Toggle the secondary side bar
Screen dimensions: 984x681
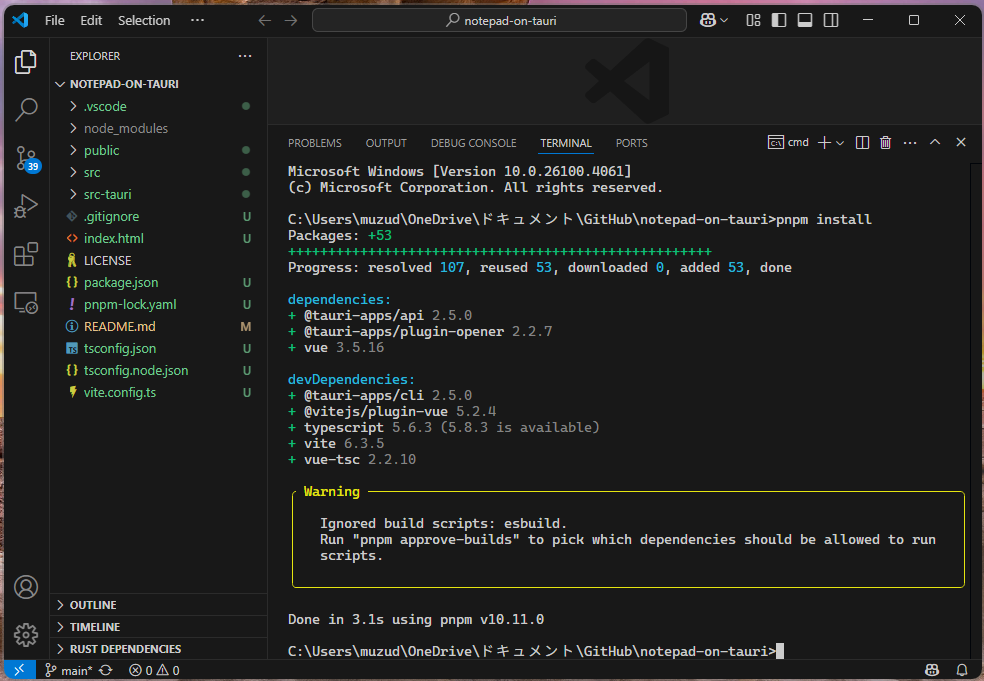coord(831,20)
